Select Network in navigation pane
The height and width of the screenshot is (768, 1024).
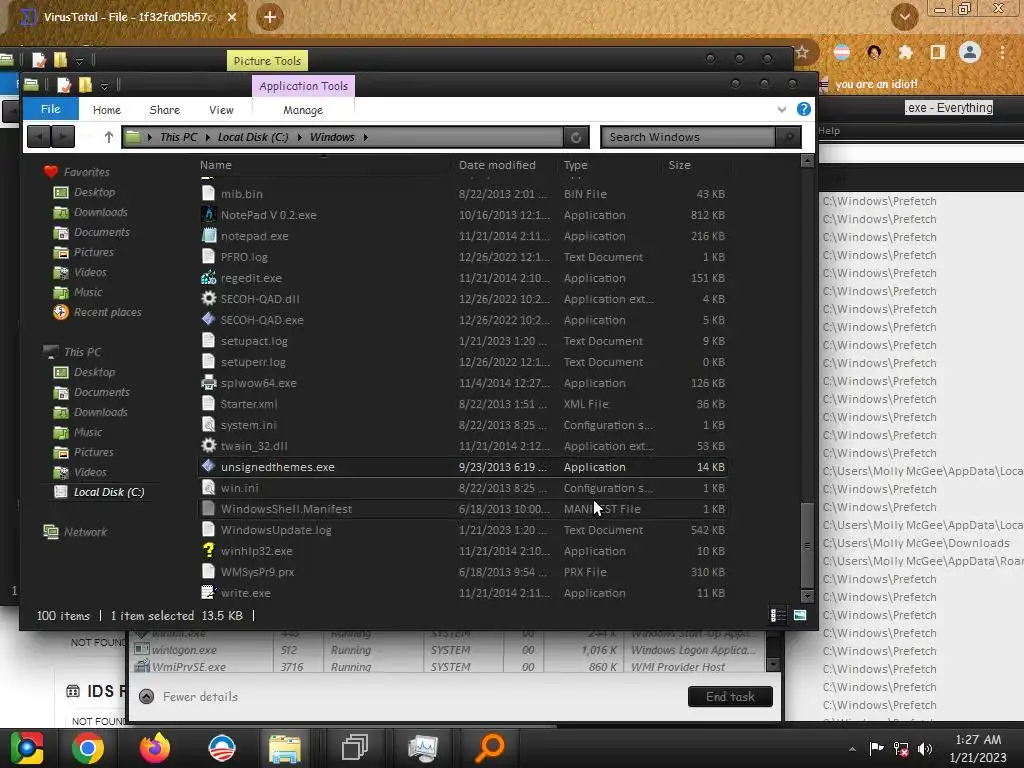coord(85,532)
